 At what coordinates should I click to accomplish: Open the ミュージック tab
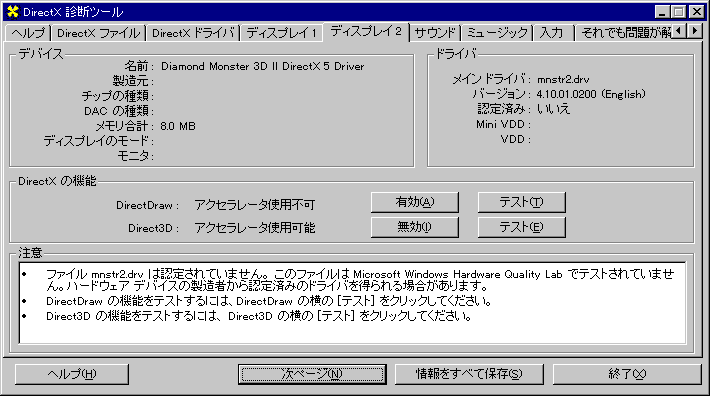click(x=497, y=33)
